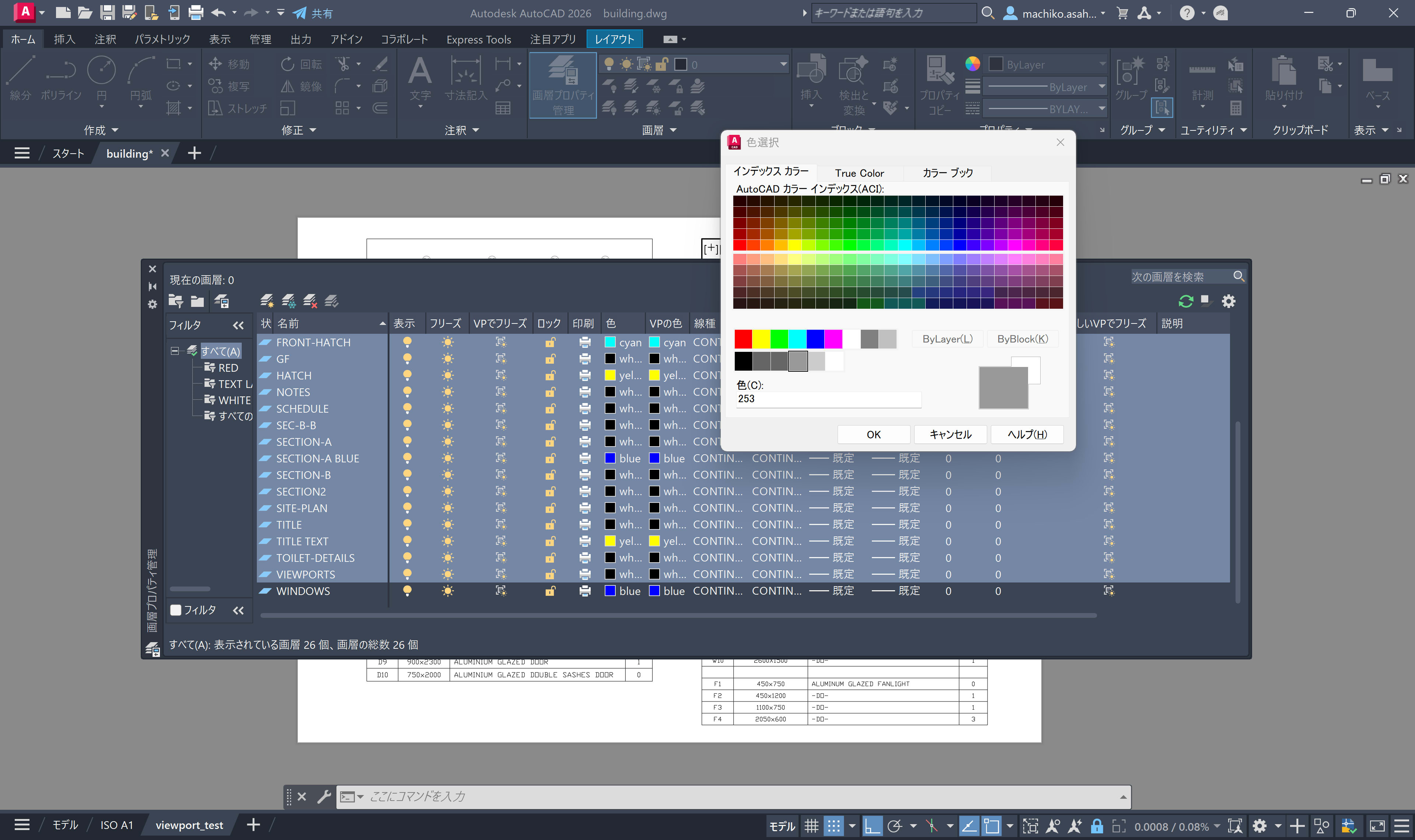Click the new property filter icon
Image resolution: width=1415 pixels, height=840 pixels.
(175, 301)
